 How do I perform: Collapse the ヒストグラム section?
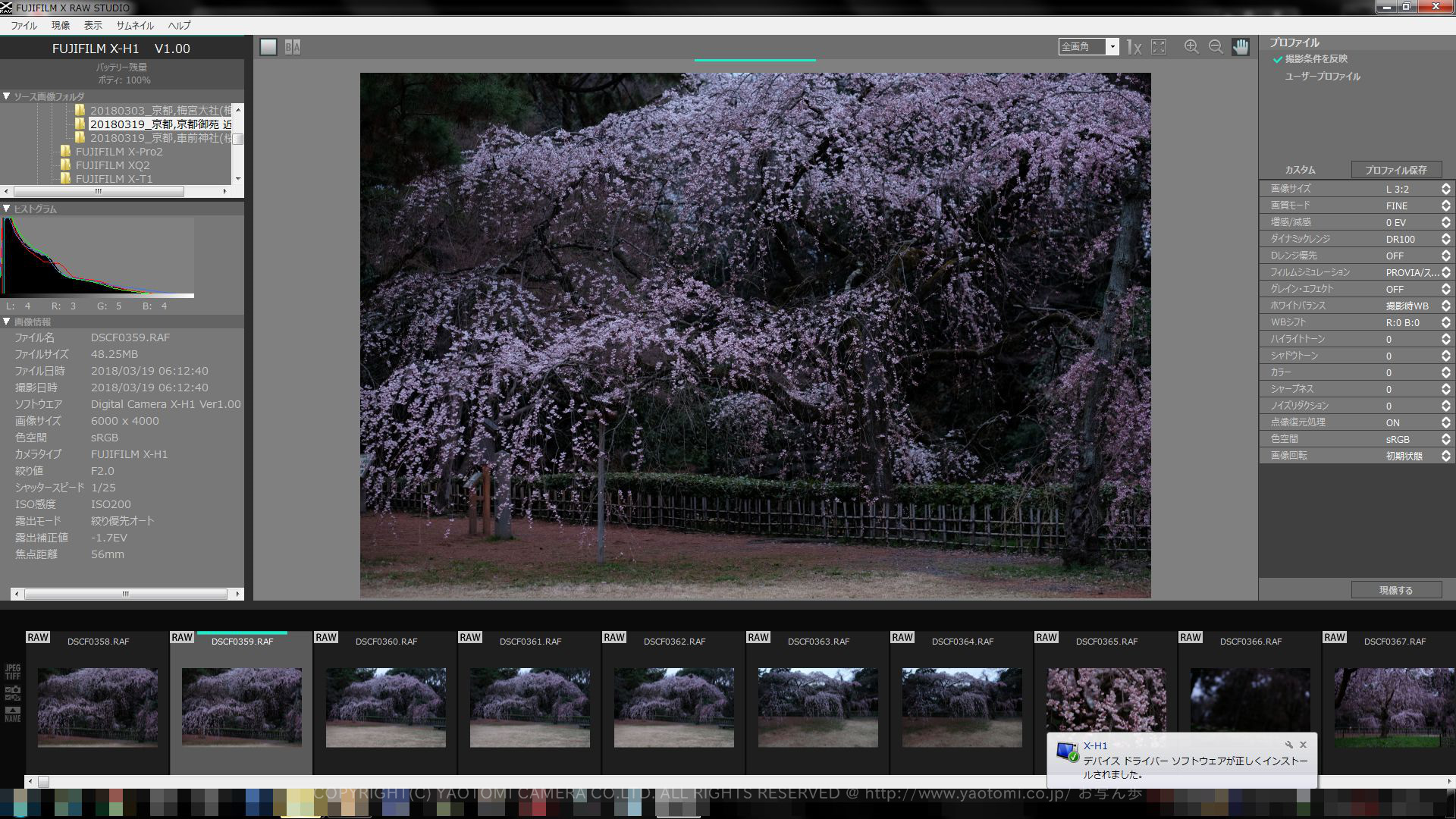pos(7,209)
